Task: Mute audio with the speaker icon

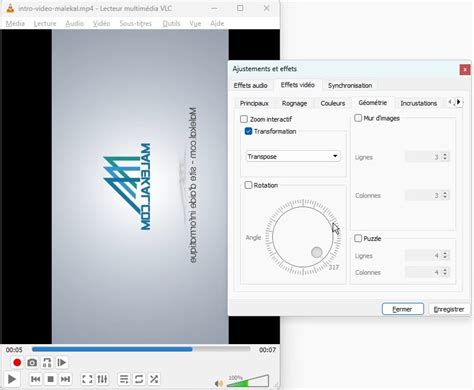Action: [x=219, y=383]
